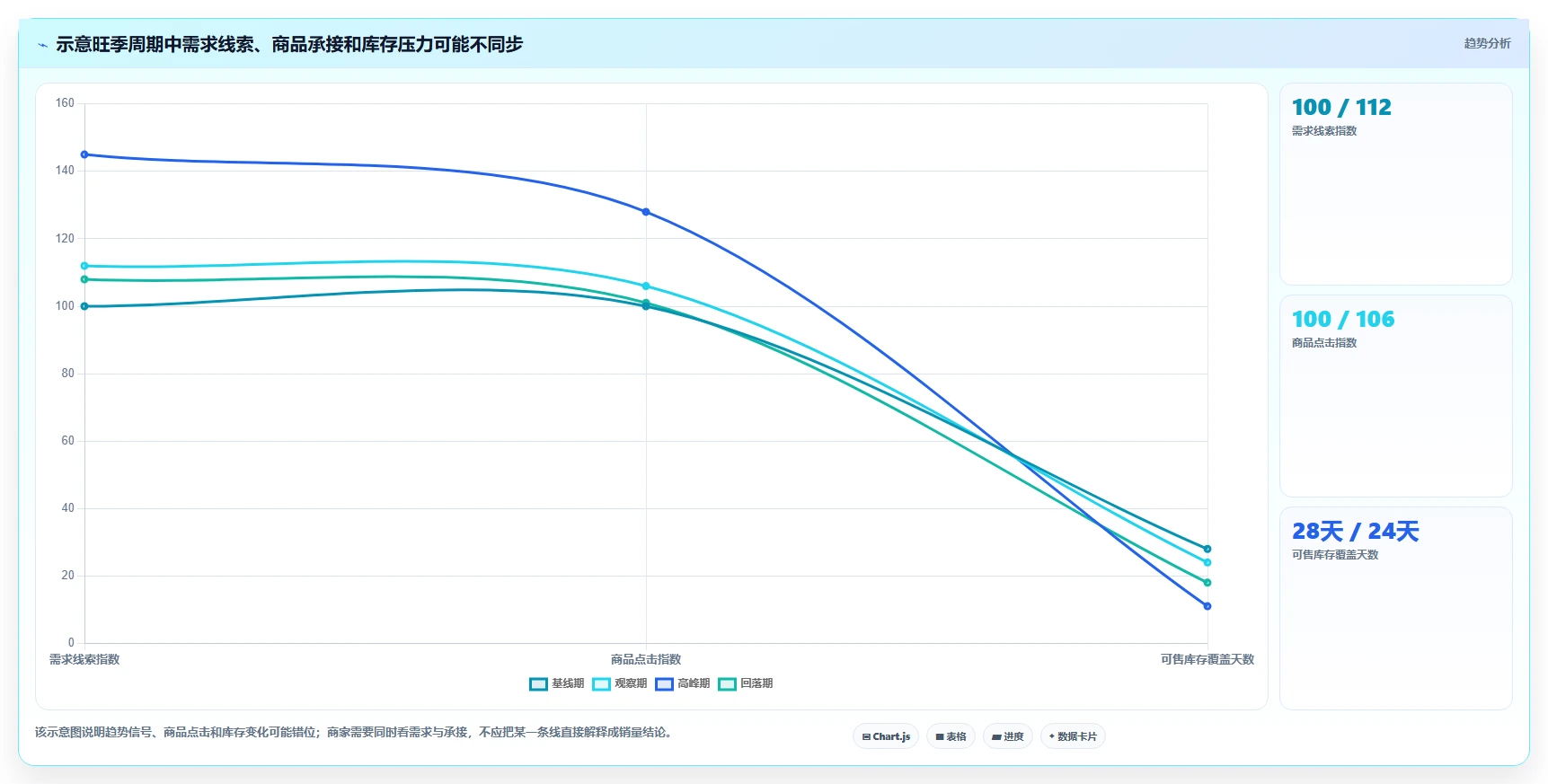Click the chart title starting with 示意旺季周期
Screen dimensions: 1548x784
(289, 45)
